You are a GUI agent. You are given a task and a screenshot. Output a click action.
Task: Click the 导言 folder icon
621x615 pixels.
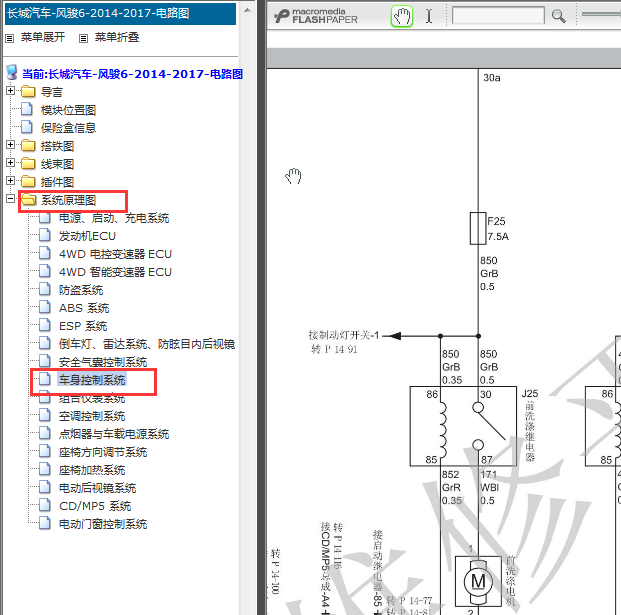coord(28,91)
